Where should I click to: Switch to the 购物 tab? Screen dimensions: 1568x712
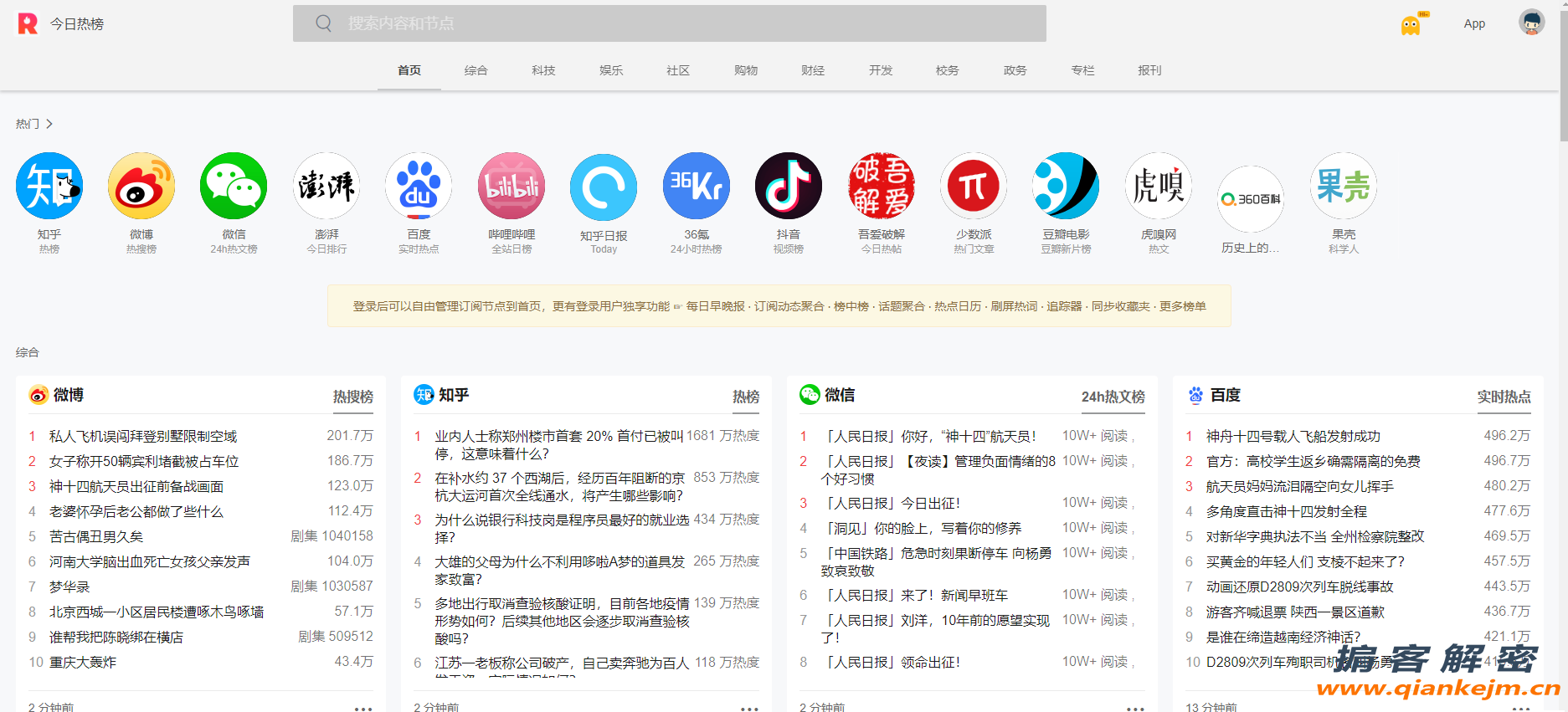coord(746,70)
